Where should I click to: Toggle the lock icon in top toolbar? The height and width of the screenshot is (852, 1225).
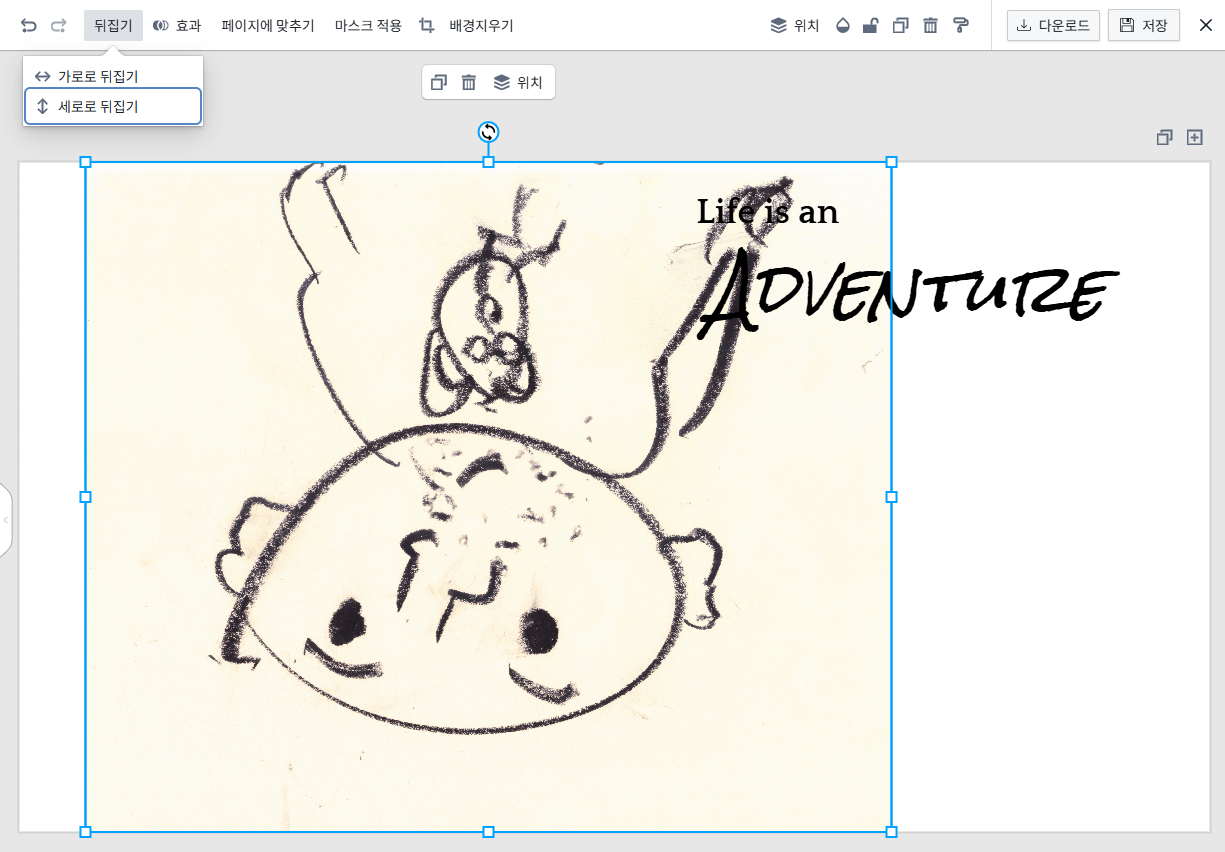click(x=871, y=26)
